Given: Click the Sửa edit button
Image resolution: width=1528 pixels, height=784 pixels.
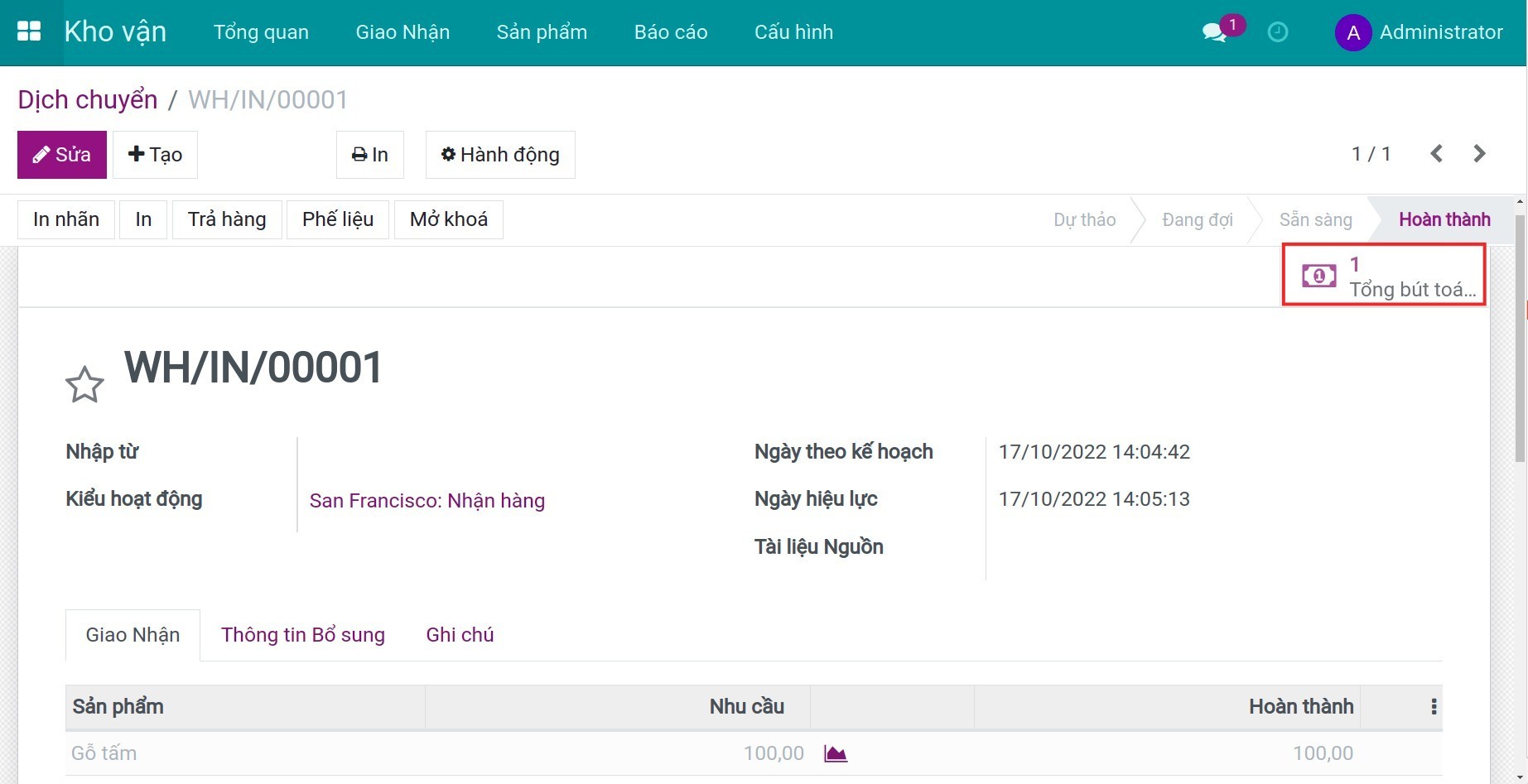Looking at the screenshot, I should click(x=62, y=155).
